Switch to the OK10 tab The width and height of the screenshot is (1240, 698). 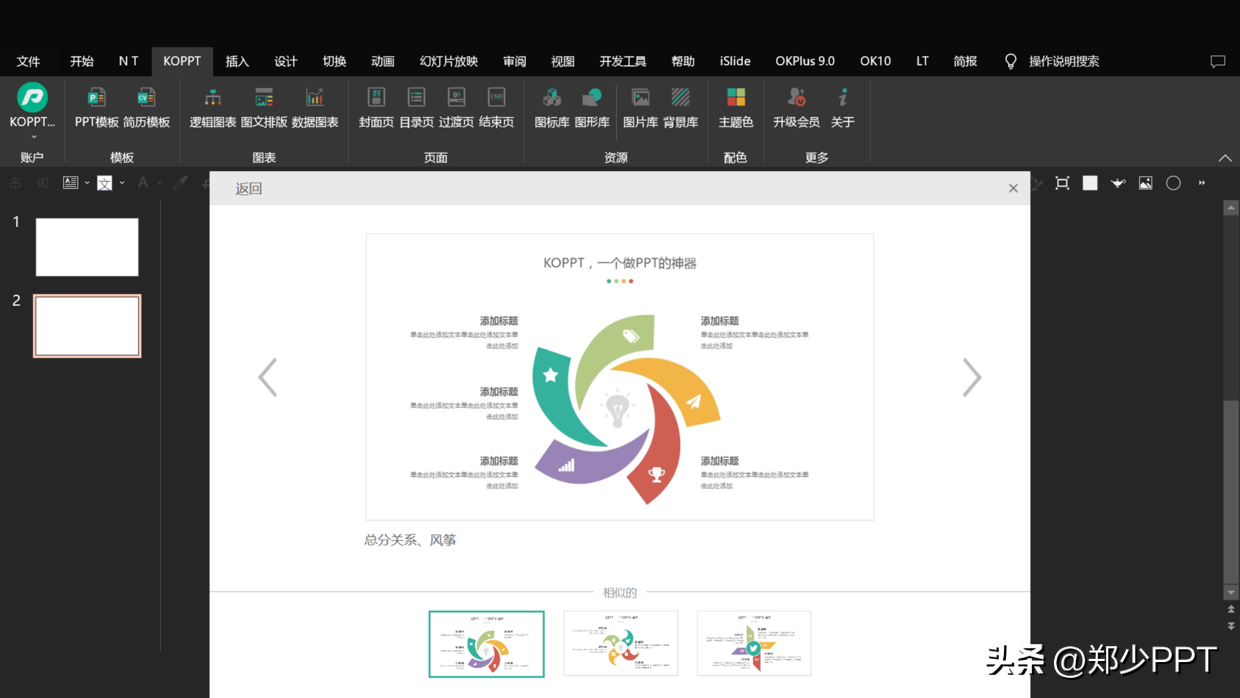[x=875, y=61]
